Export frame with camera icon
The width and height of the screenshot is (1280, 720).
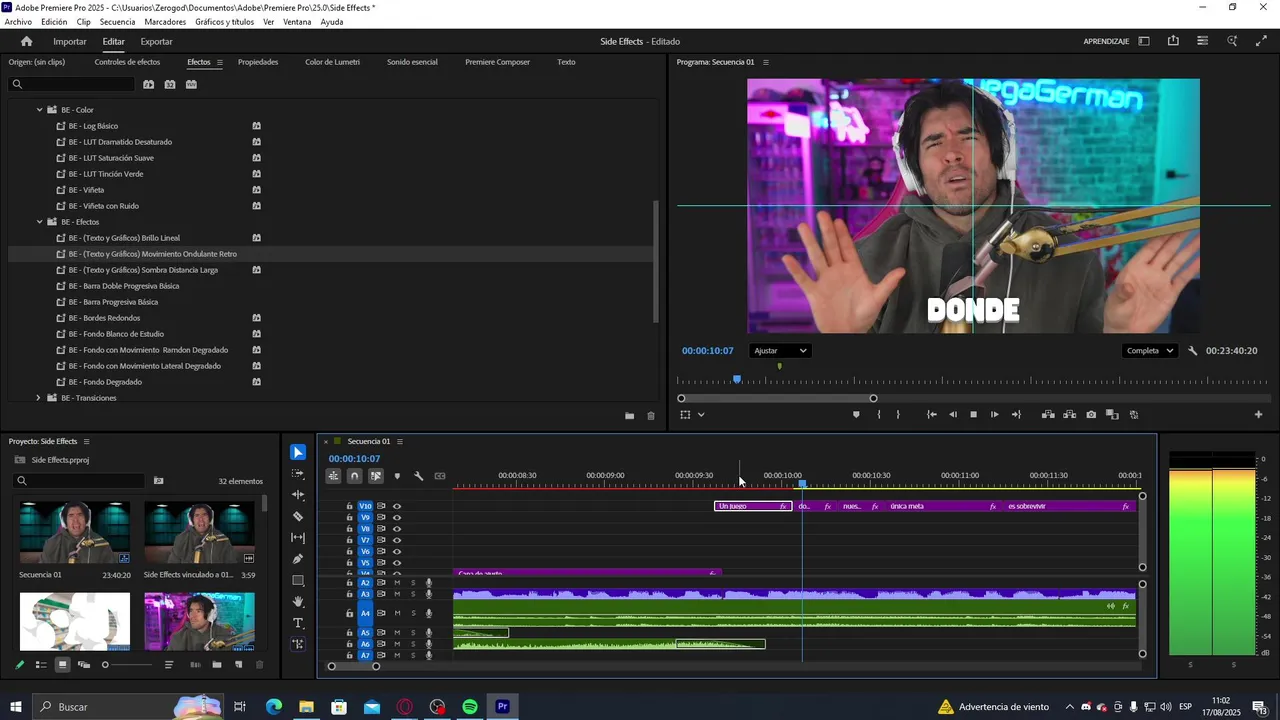(x=1091, y=414)
